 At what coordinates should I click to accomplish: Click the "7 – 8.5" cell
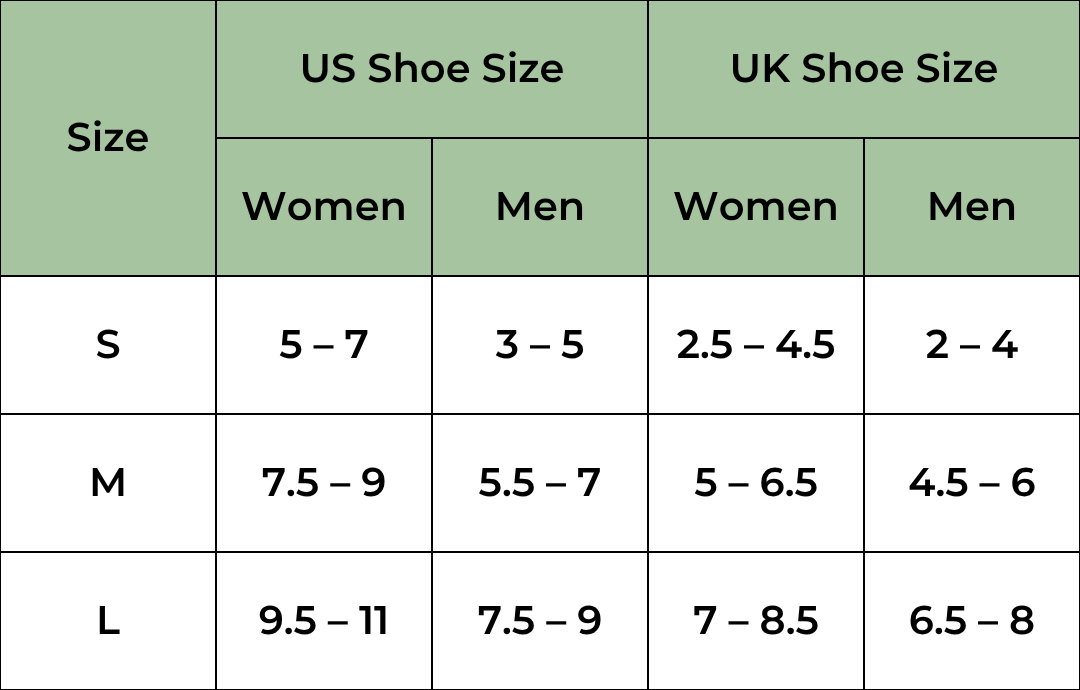pos(756,621)
